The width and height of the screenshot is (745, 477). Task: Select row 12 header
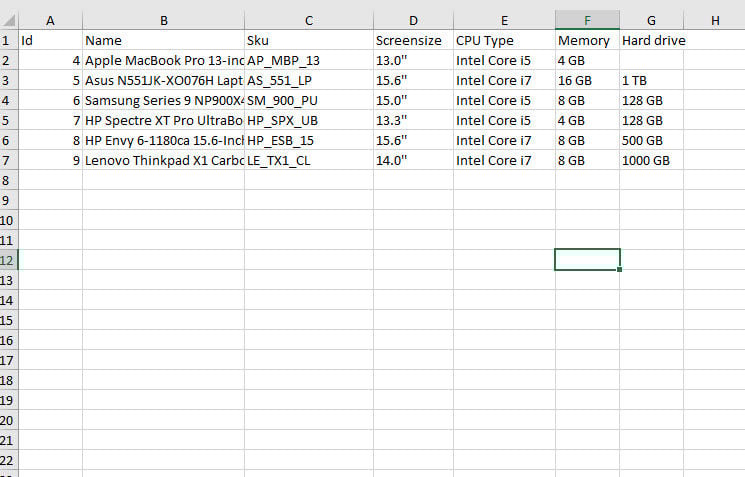coord(9,260)
